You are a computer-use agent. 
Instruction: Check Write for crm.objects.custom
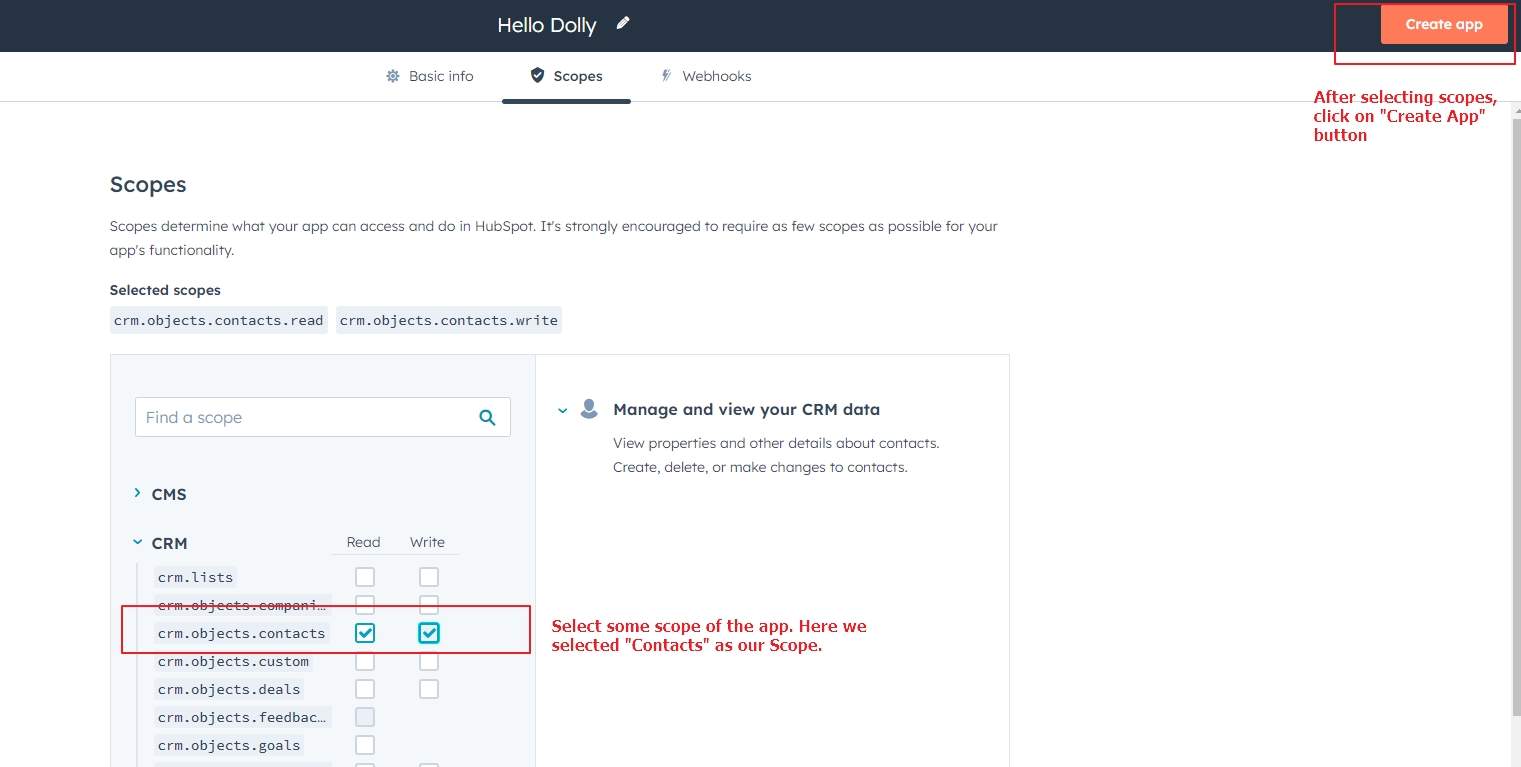429,661
